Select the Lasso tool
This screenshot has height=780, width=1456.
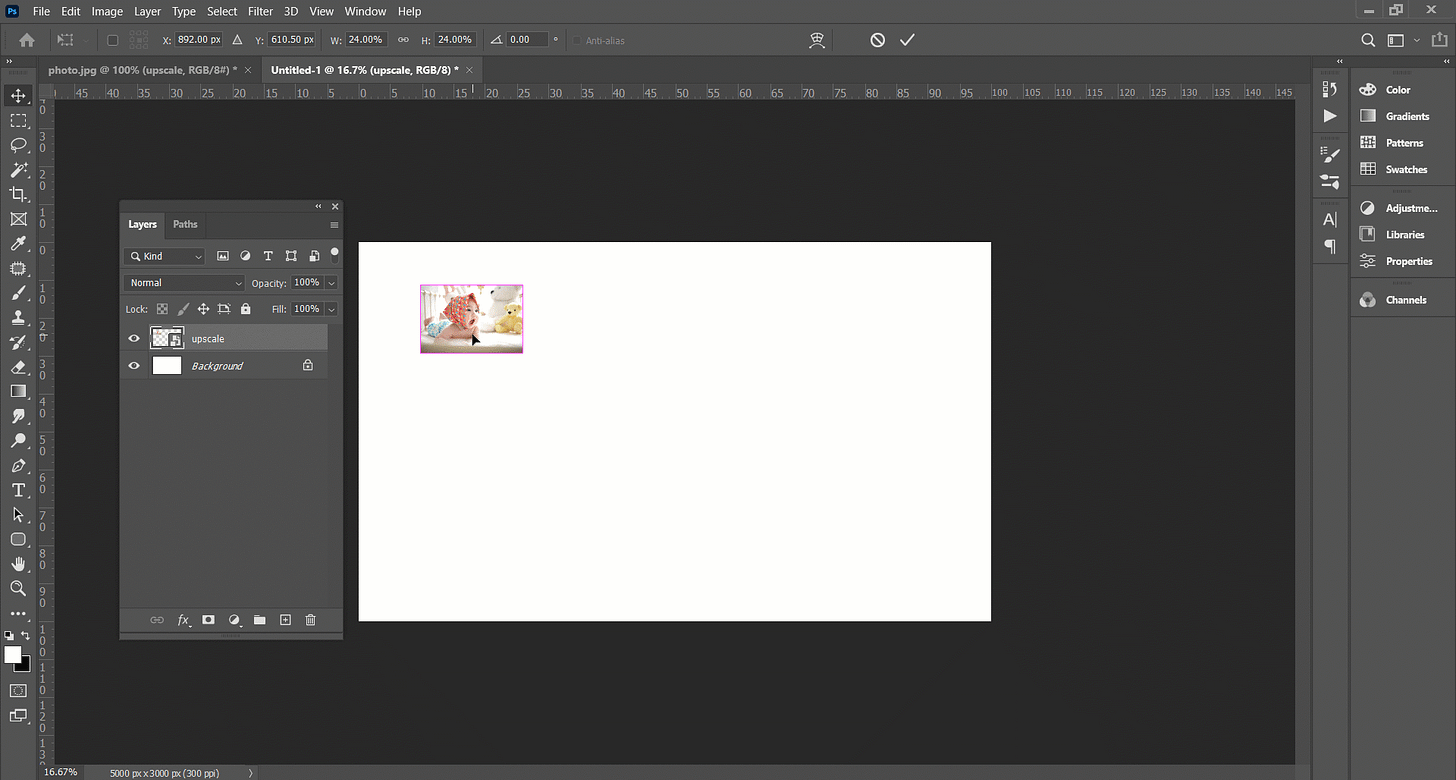[18, 145]
